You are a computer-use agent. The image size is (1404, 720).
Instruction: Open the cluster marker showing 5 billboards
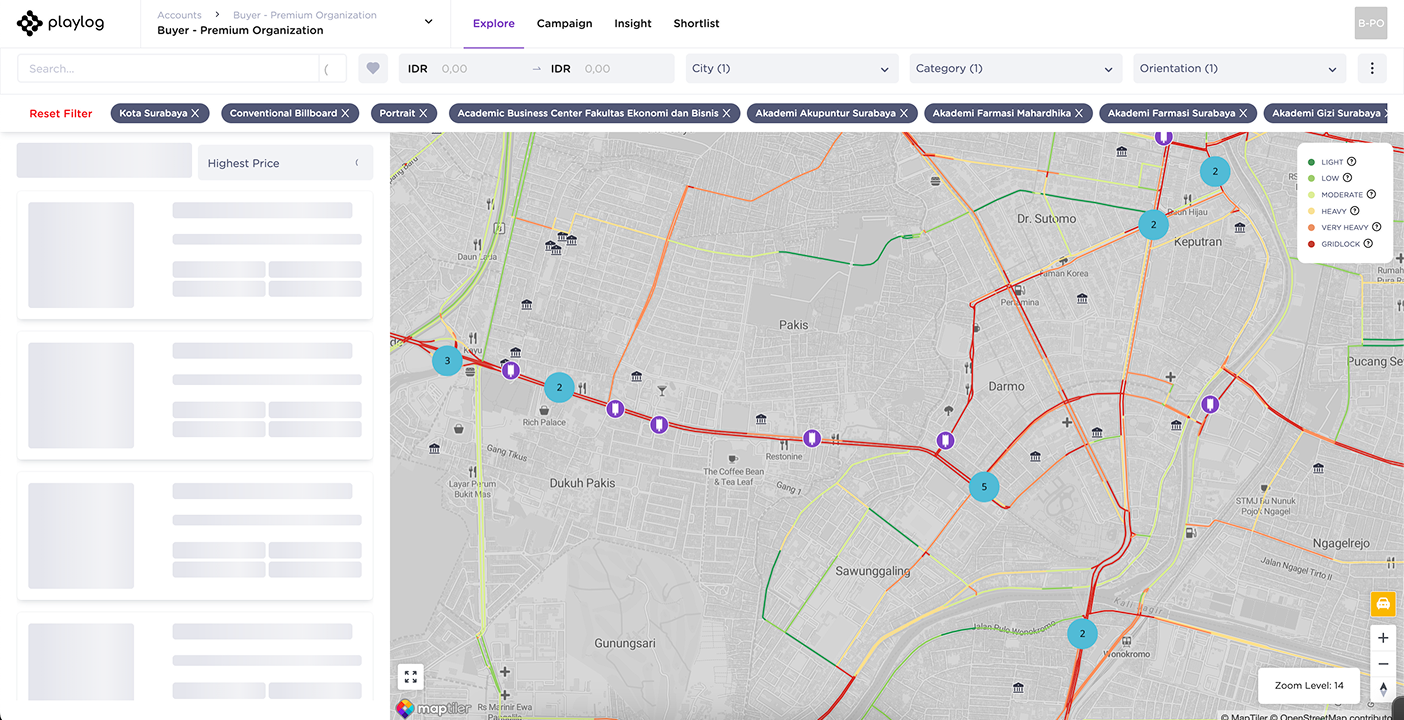(984, 487)
